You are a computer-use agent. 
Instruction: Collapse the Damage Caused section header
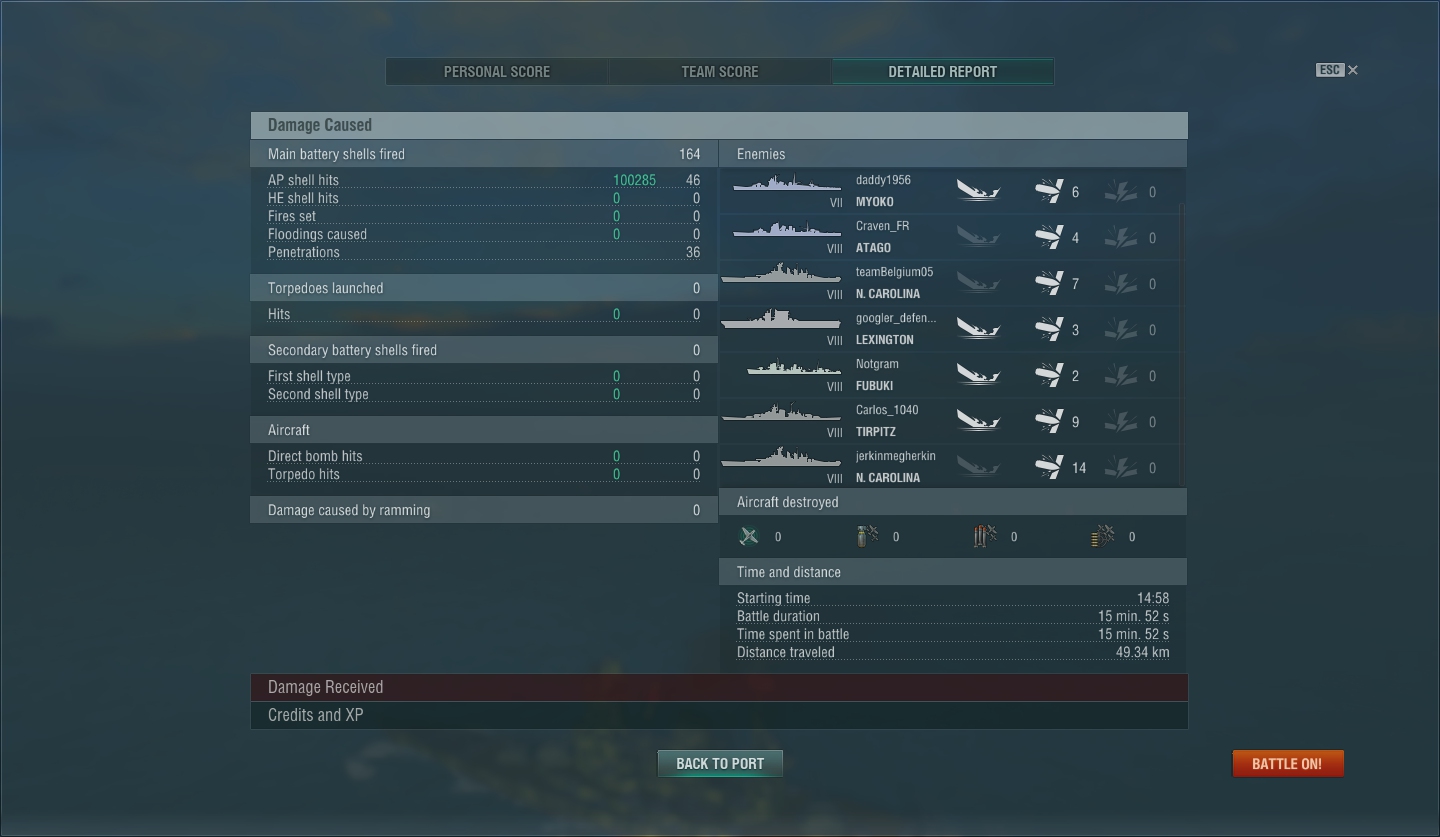719,125
